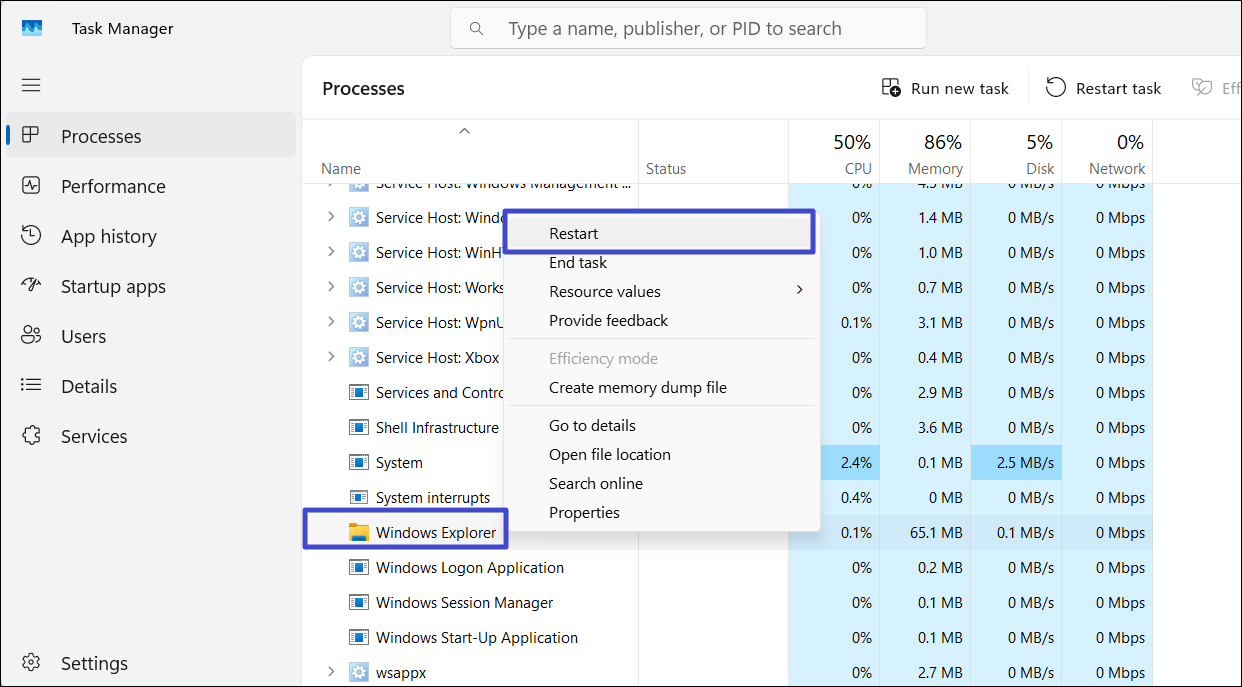Click inside the process search field
This screenshot has width=1242, height=687.
tap(690, 28)
